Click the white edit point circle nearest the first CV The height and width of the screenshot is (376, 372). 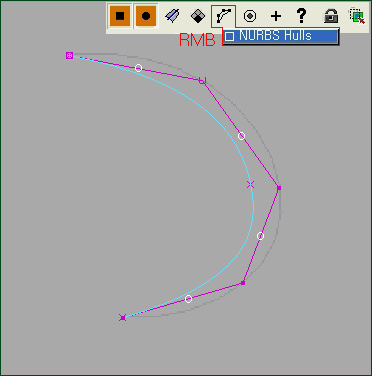(x=138, y=68)
